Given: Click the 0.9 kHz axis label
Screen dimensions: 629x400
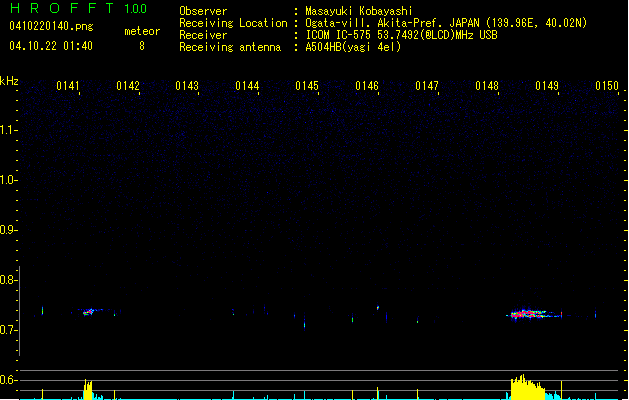Looking at the screenshot, I should (x=8, y=230).
